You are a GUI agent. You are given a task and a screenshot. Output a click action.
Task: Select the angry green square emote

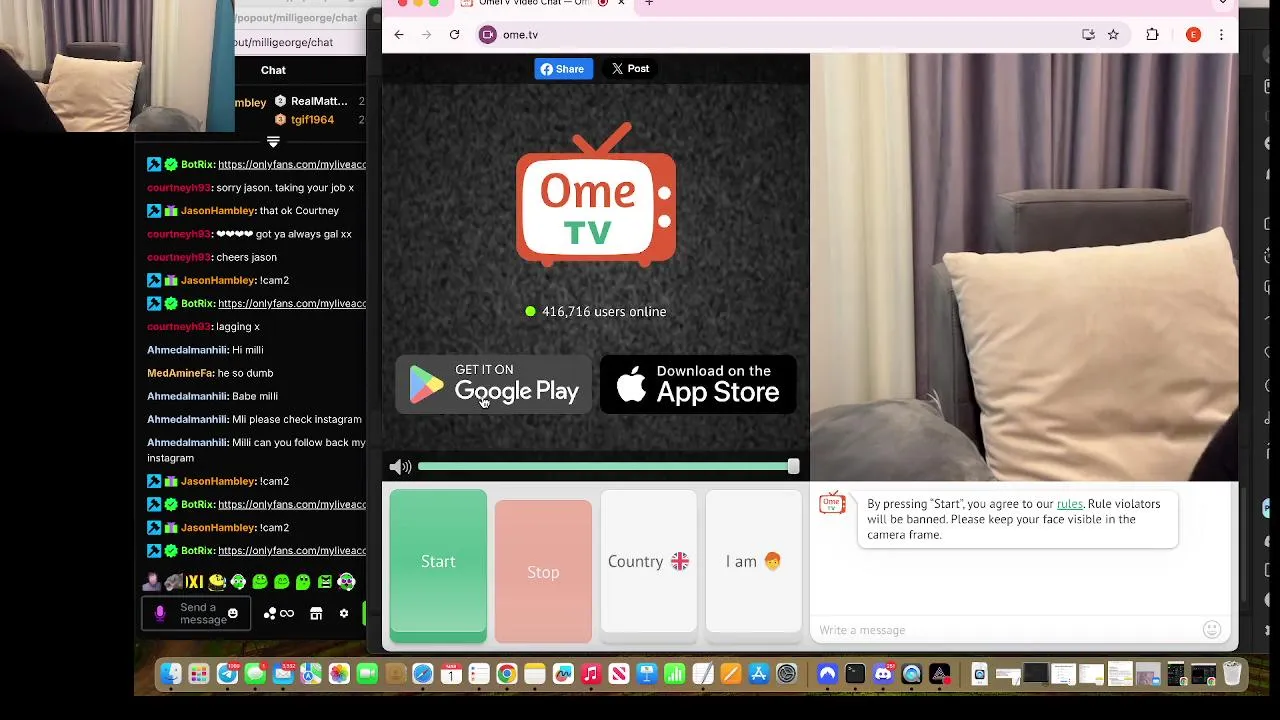click(x=325, y=581)
